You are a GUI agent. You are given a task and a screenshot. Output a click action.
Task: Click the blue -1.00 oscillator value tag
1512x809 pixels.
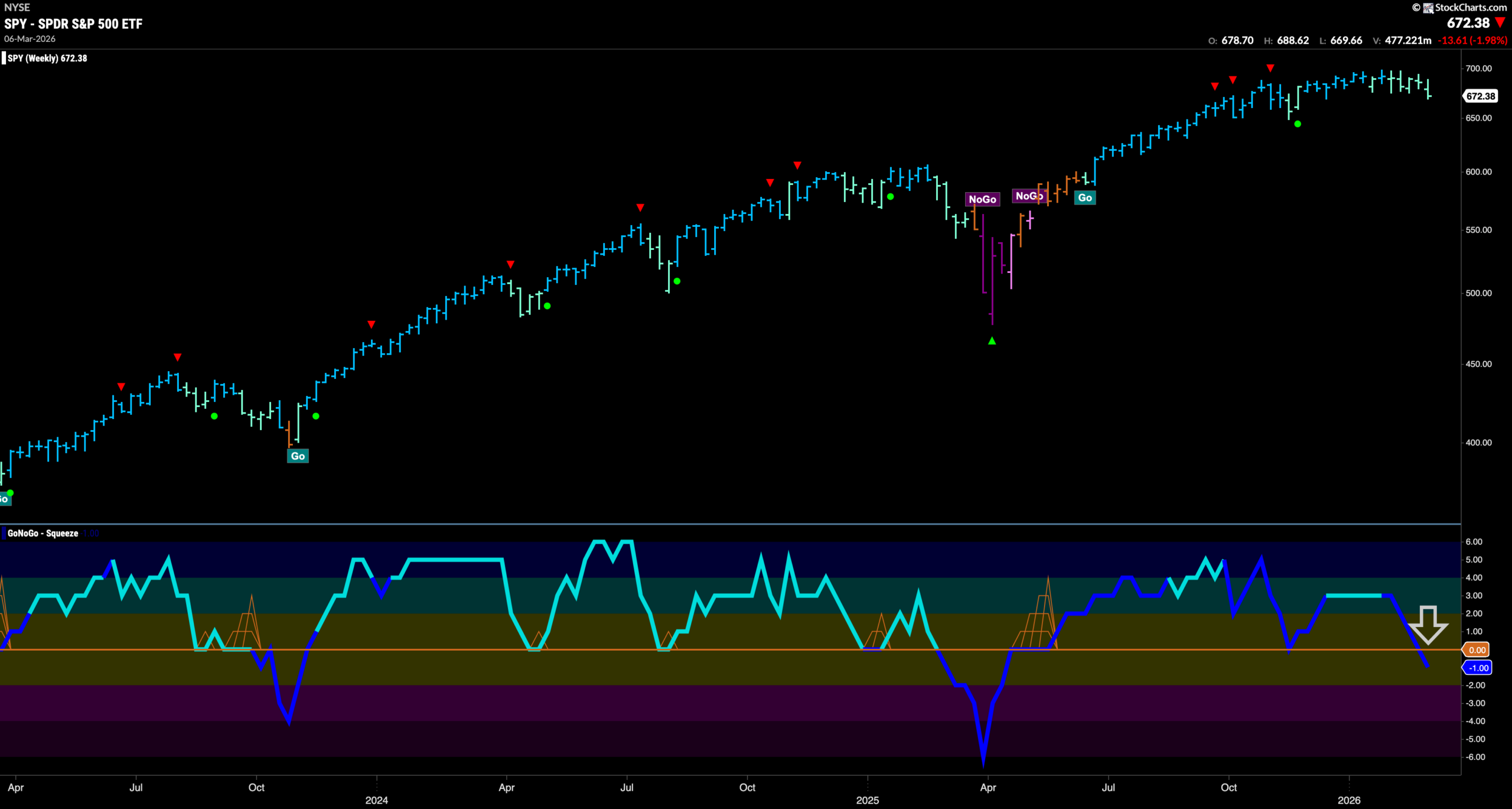[x=1478, y=668]
